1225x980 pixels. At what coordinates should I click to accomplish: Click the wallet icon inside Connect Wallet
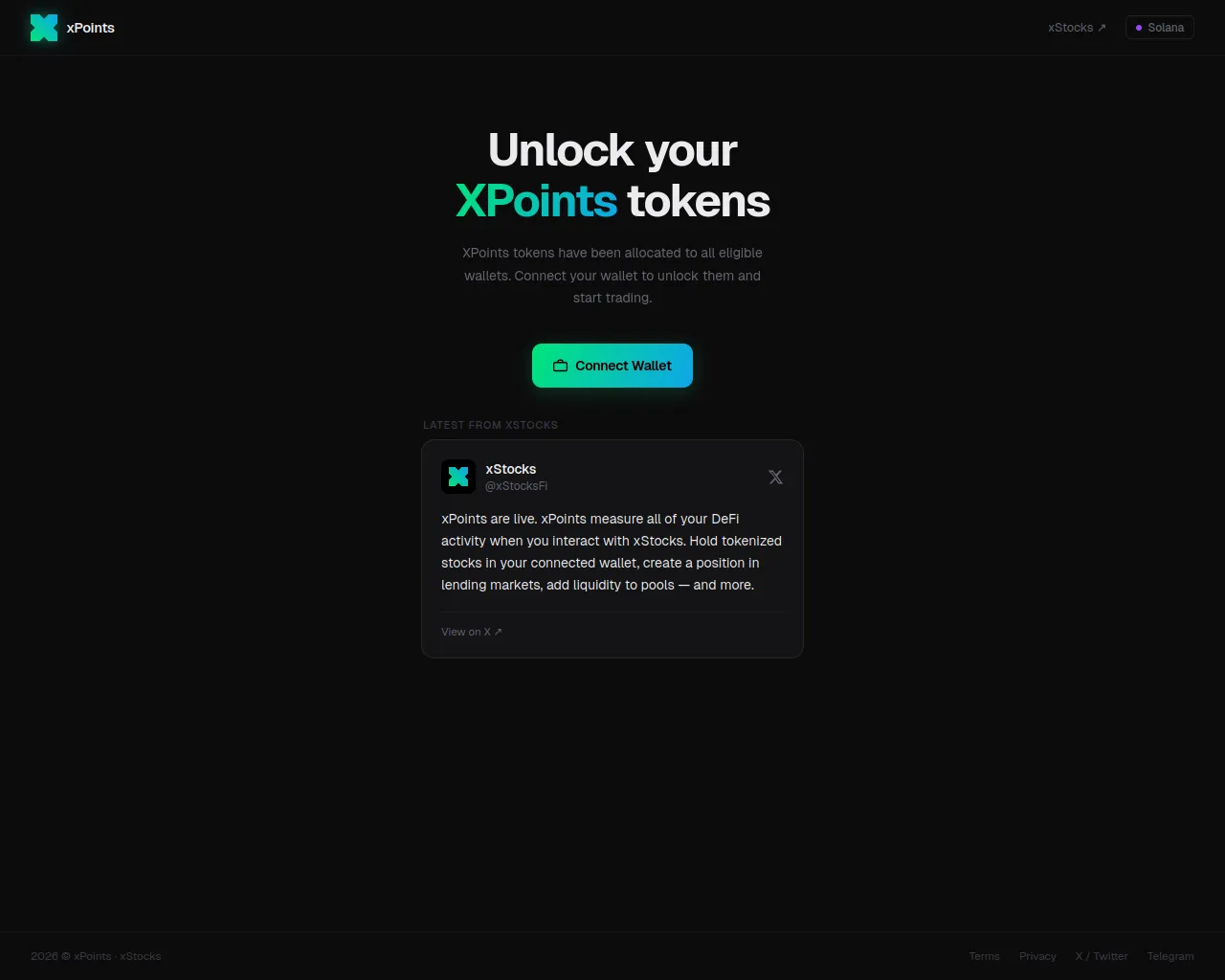pos(560,366)
